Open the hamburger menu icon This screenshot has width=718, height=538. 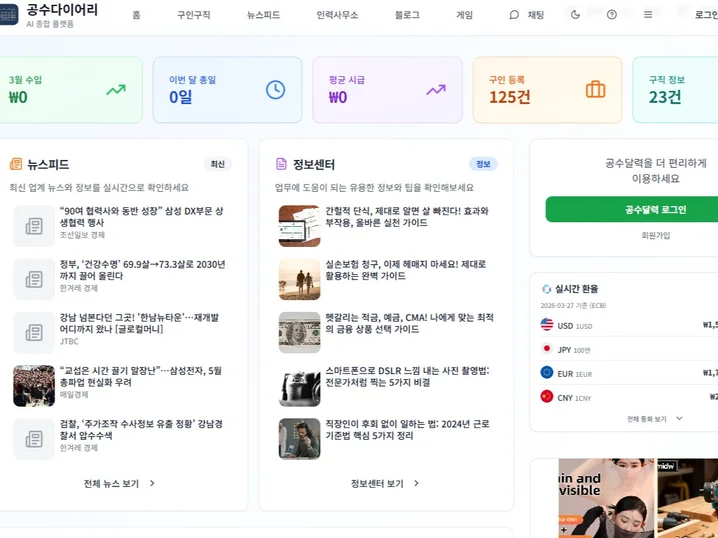coord(648,15)
